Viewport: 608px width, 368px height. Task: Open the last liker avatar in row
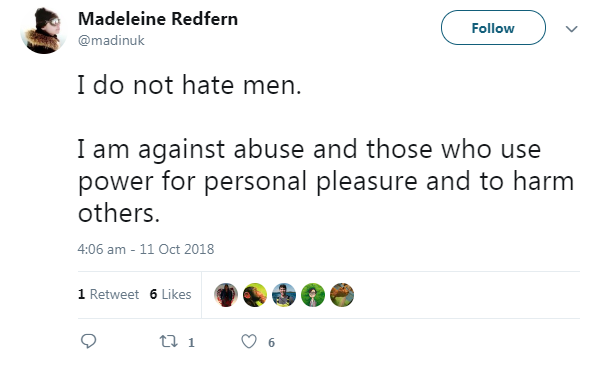coord(342,295)
